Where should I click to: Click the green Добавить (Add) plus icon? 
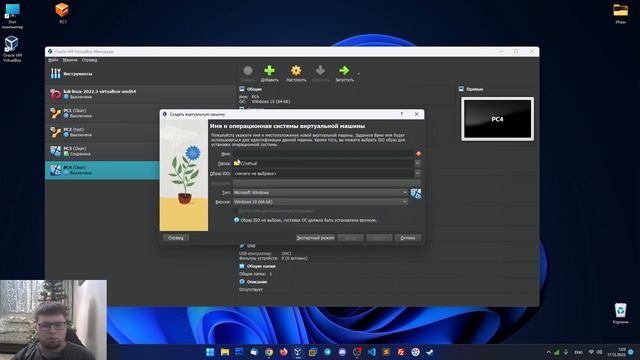click(x=269, y=71)
